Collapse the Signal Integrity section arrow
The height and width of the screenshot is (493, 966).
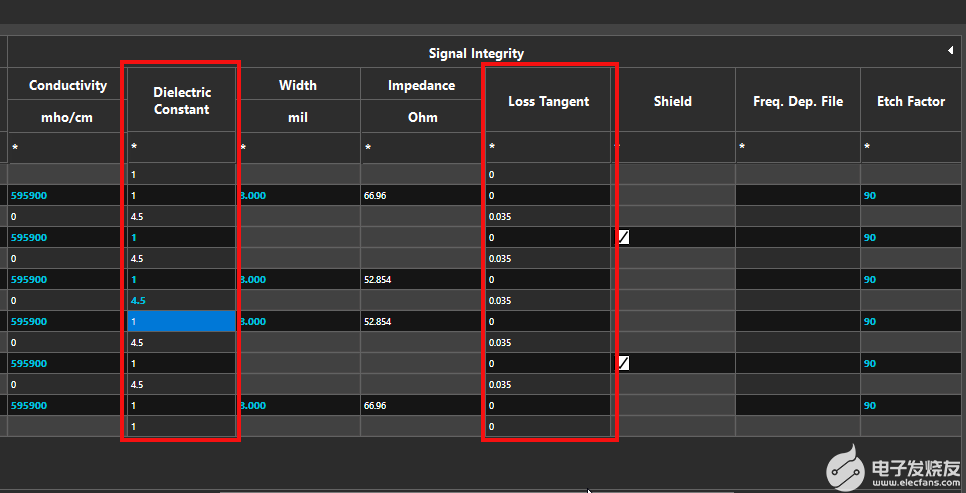(950, 50)
